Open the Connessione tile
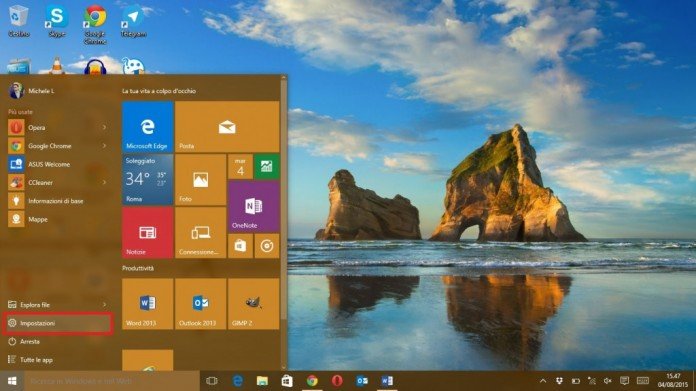The image size is (696, 391). [201, 233]
